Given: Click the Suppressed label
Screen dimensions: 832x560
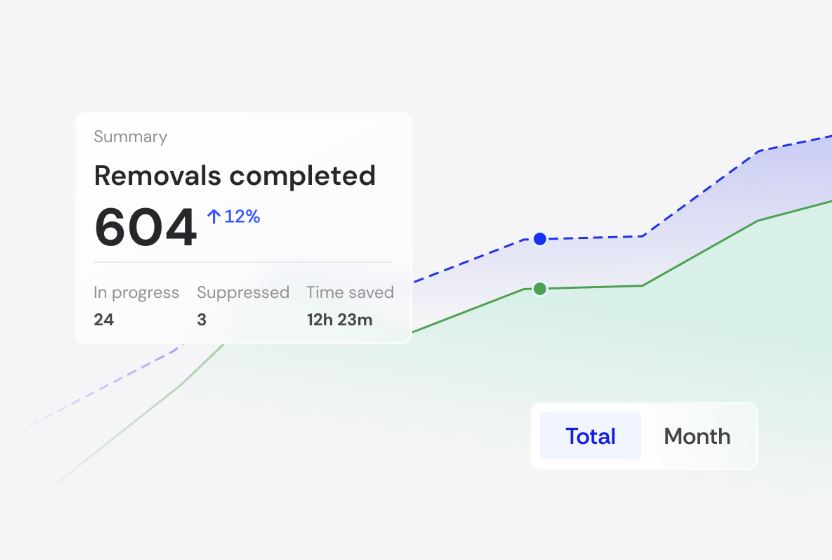Looking at the screenshot, I should (x=243, y=293).
